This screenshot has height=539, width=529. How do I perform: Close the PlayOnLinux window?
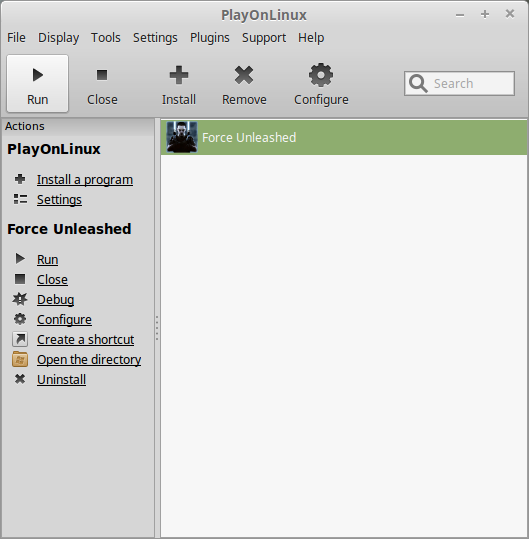click(510, 14)
